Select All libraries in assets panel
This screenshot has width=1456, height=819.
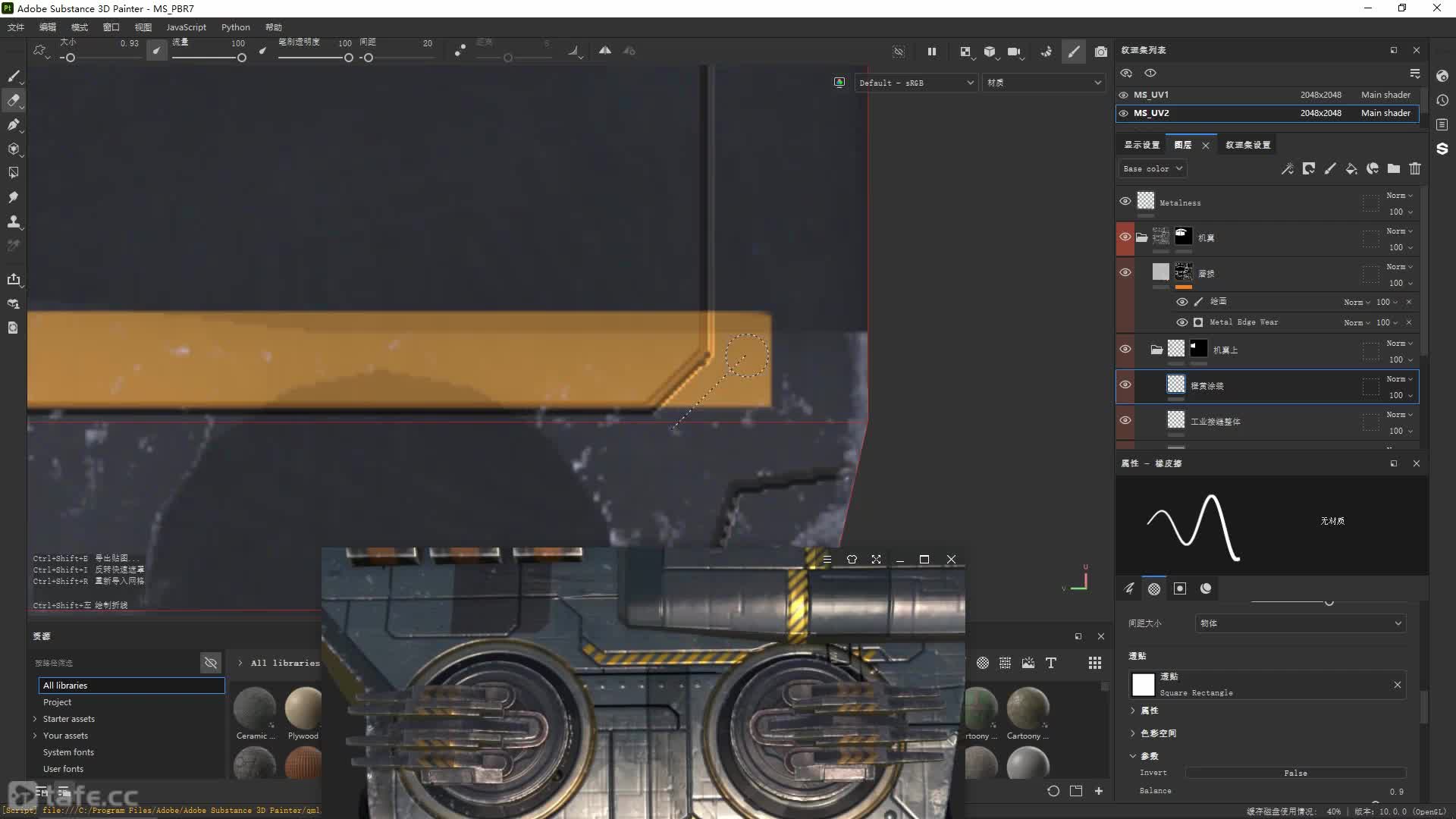point(131,686)
